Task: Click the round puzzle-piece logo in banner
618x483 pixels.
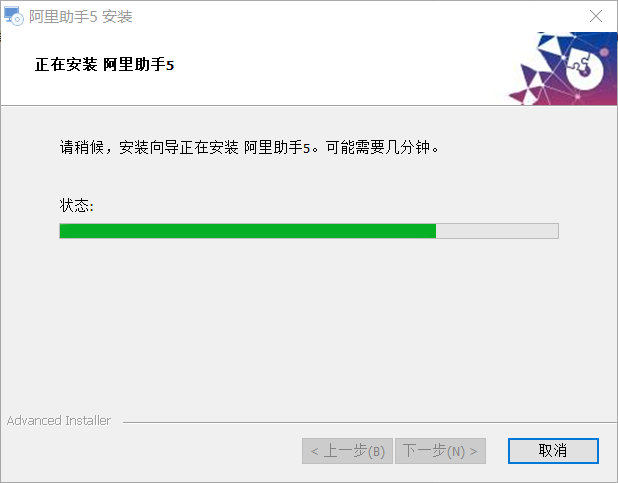Action: click(584, 71)
